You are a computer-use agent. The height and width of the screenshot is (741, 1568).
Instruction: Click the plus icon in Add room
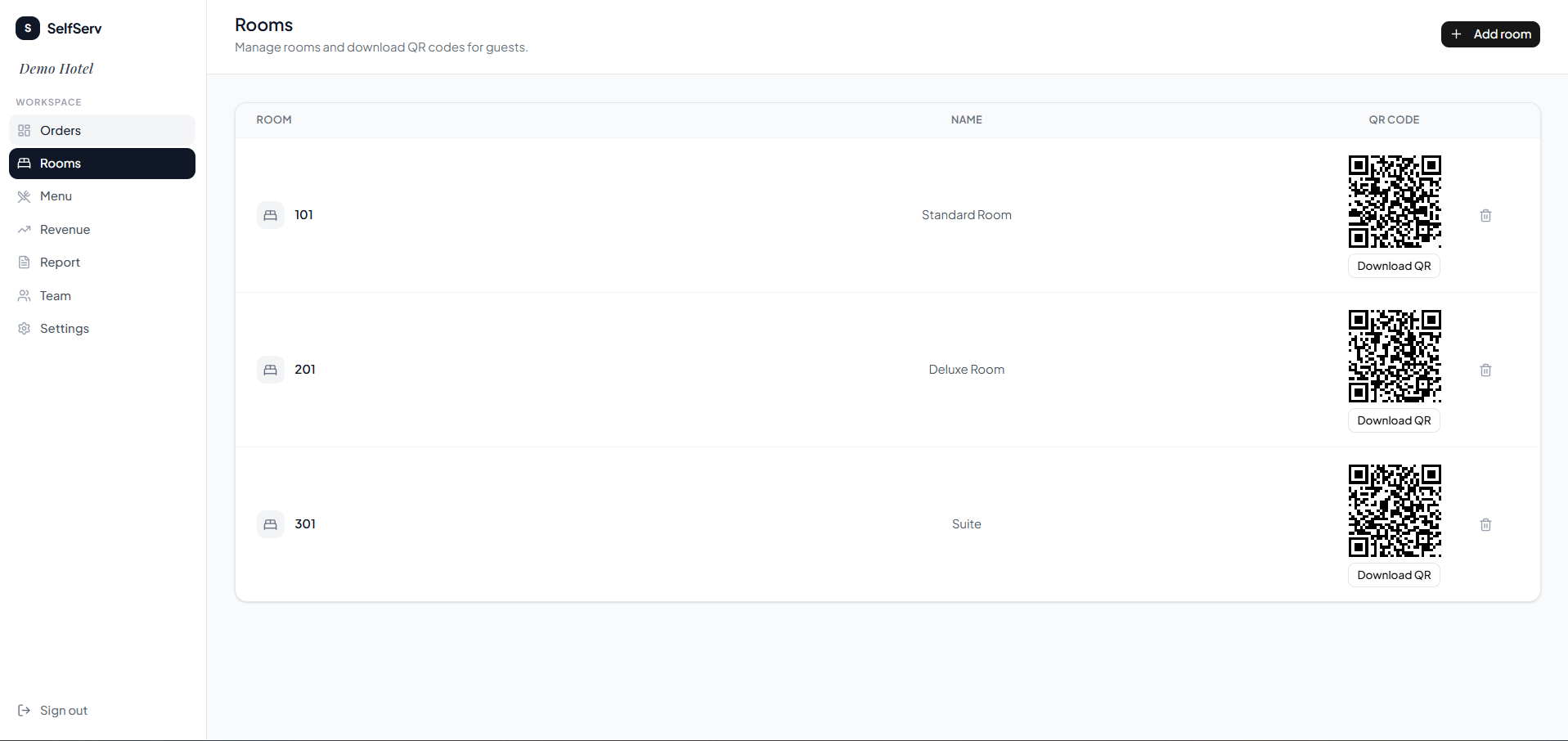coord(1456,34)
